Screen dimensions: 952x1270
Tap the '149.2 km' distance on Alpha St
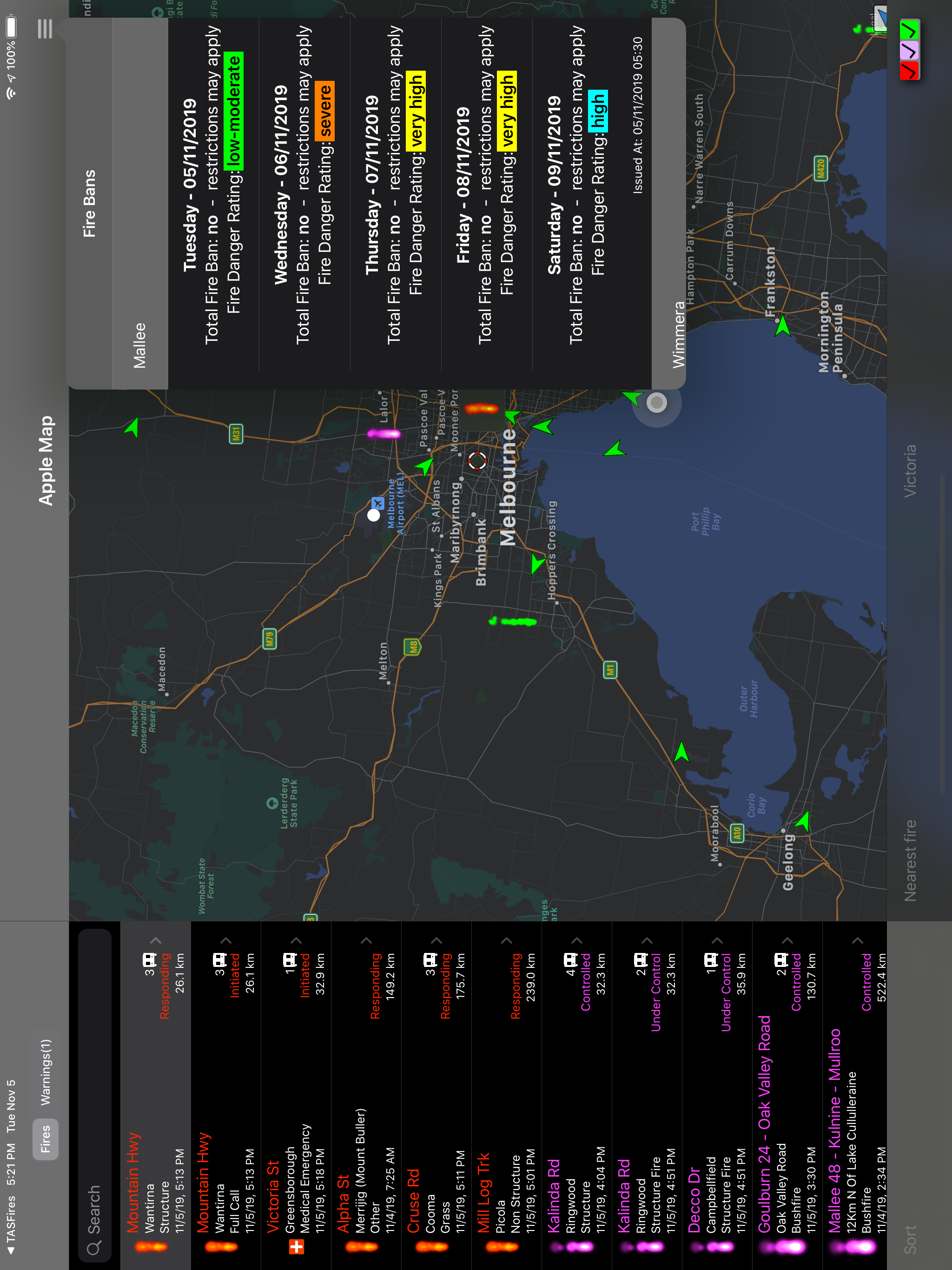(390, 977)
